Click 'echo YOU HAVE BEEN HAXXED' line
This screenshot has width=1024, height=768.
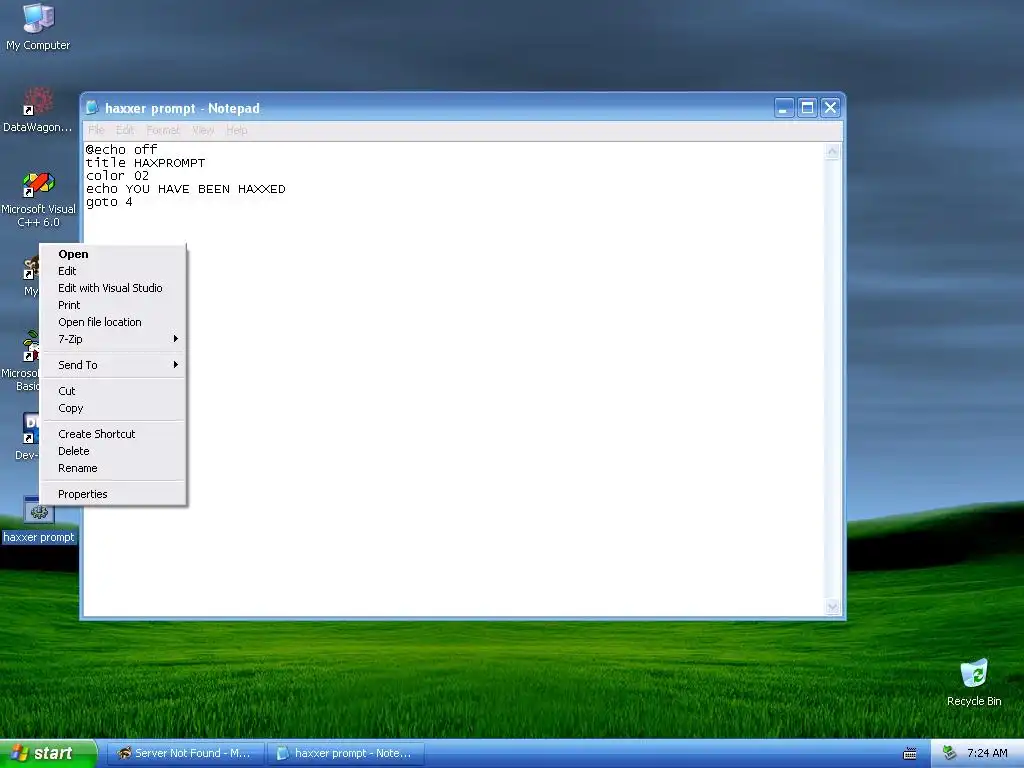click(x=185, y=189)
